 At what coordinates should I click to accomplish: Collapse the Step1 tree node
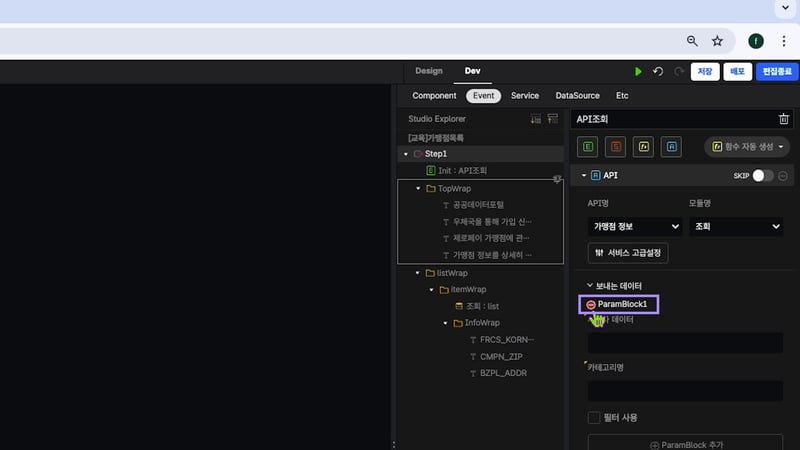point(406,154)
